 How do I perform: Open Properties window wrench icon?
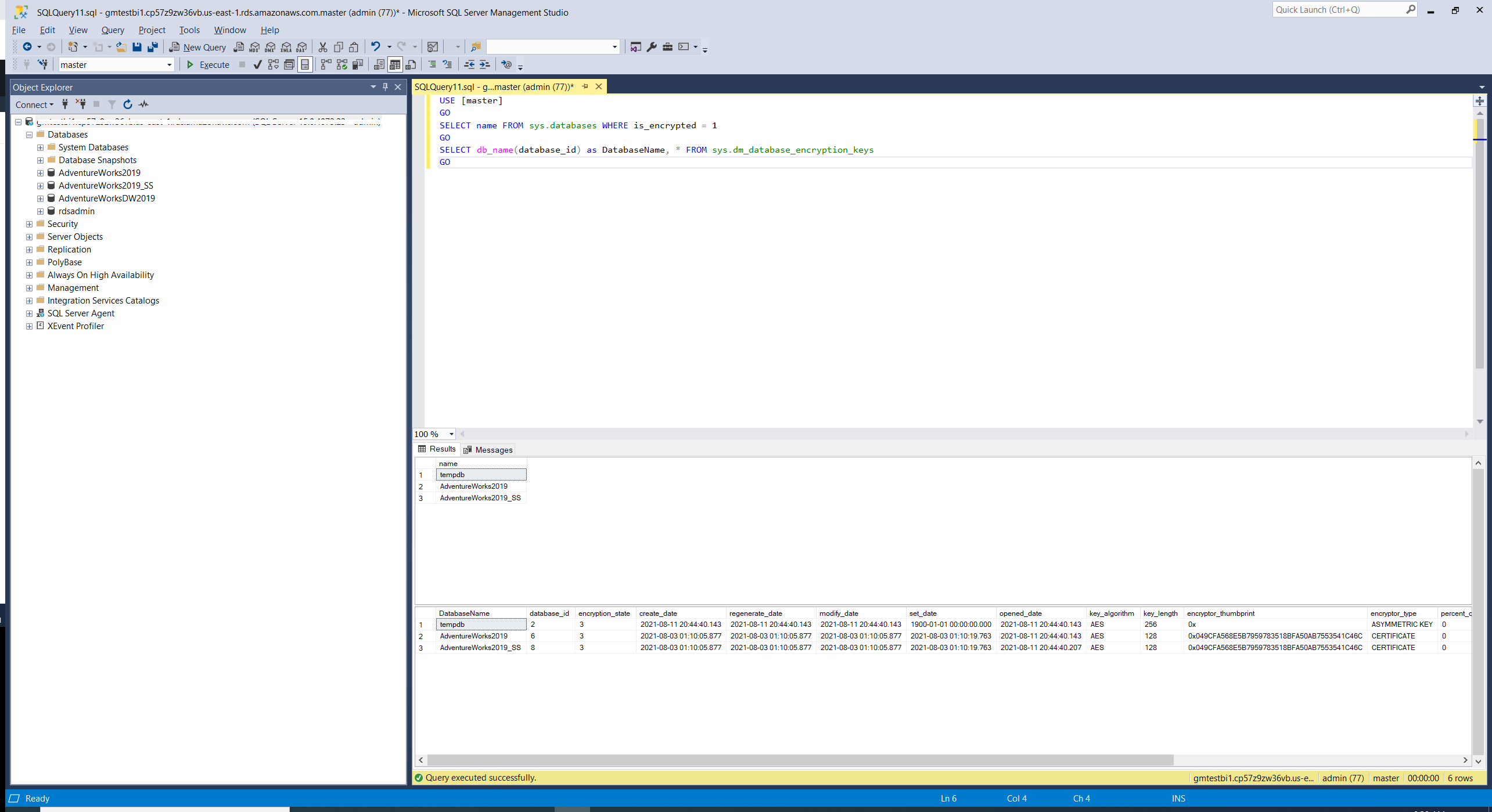click(652, 47)
